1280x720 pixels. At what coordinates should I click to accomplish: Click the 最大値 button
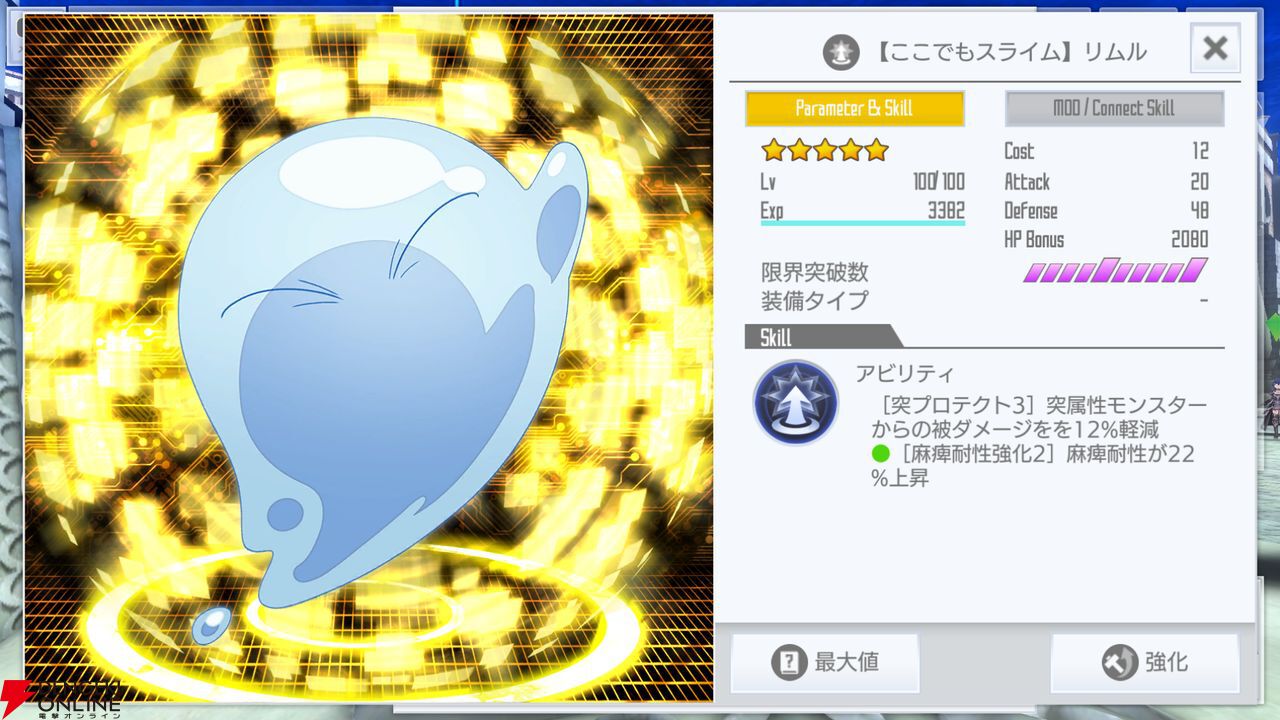point(825,662)
